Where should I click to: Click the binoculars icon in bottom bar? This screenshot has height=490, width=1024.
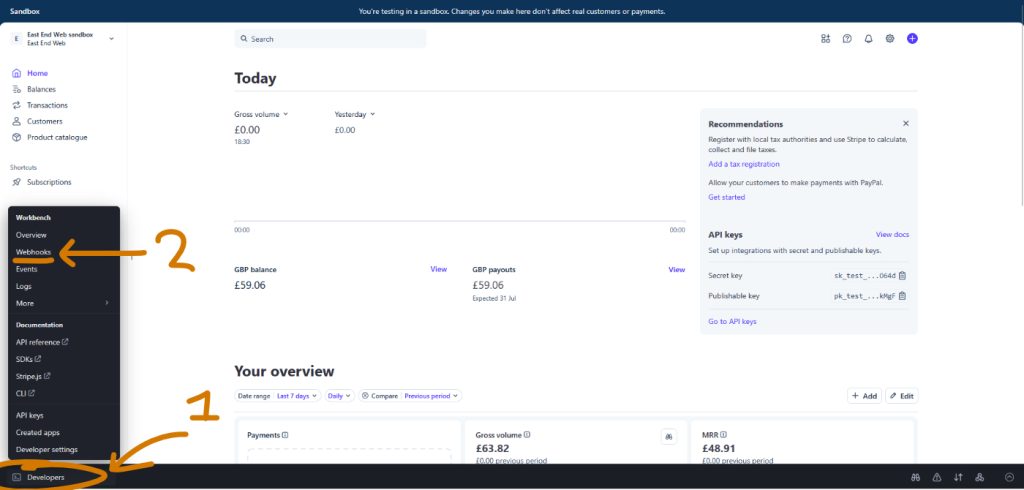[x=916, y=478]
